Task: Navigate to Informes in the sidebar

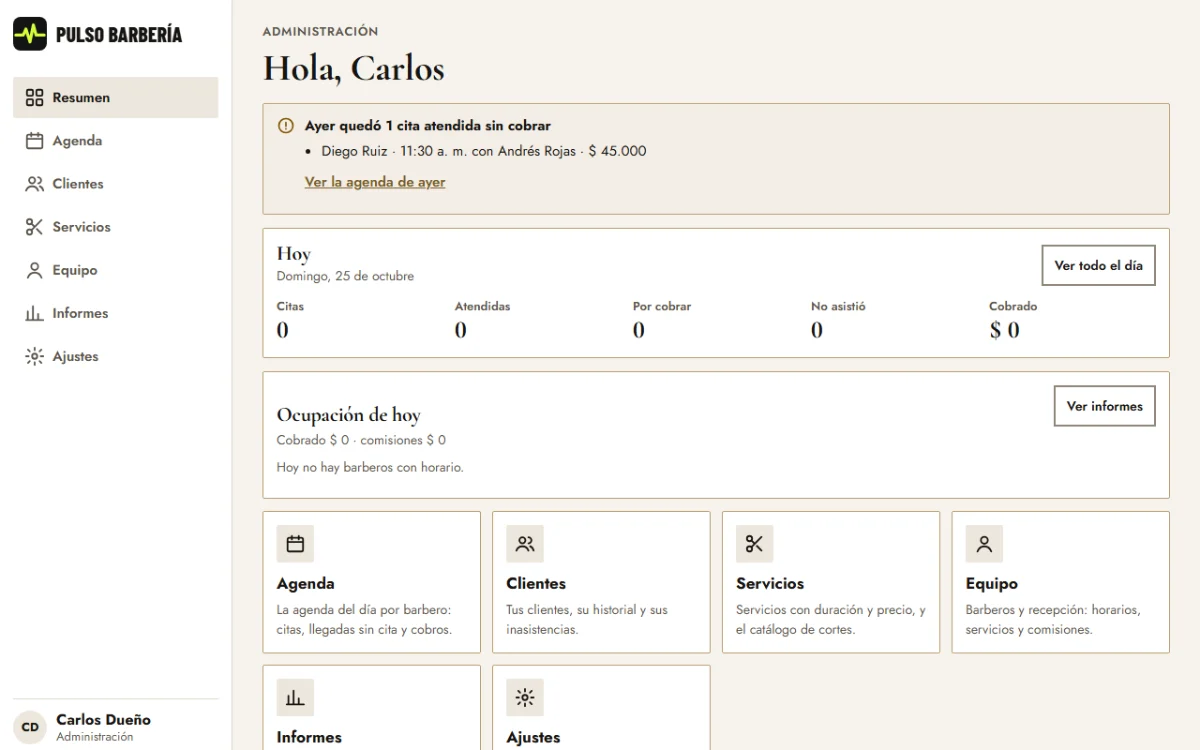Action: (x=115, y=313)
